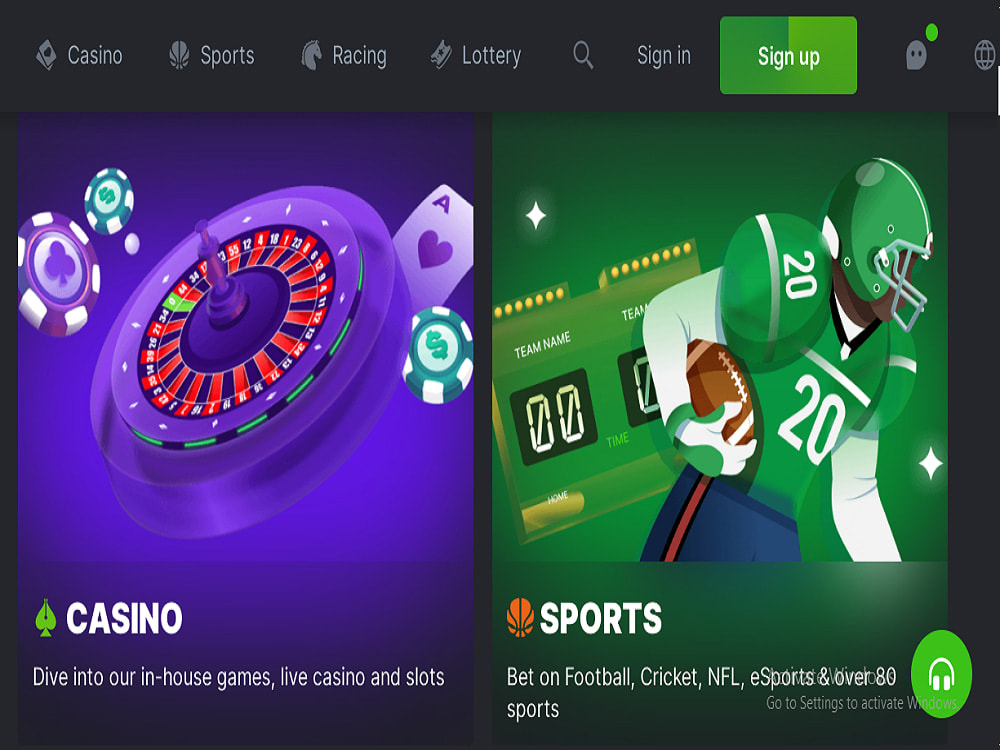Open the chat bubble notifications icon

click(x=916, y=55)
